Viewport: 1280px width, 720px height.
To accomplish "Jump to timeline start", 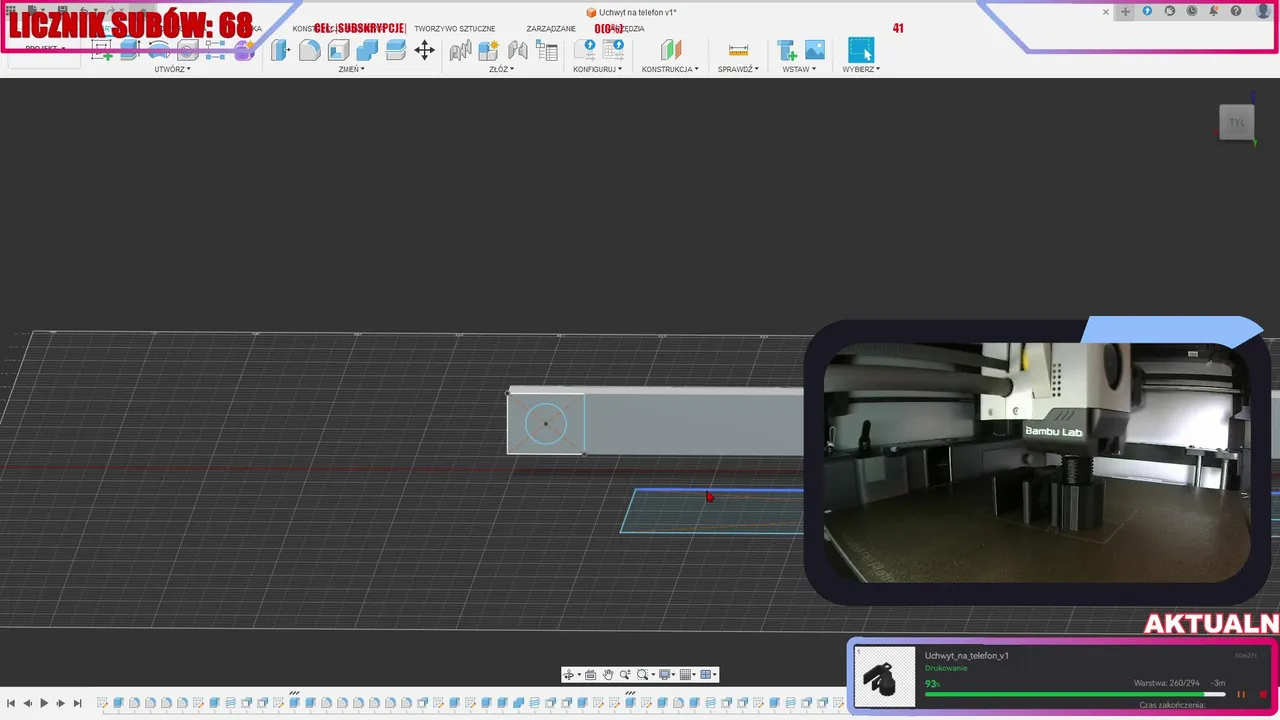I will click(11, 704).
